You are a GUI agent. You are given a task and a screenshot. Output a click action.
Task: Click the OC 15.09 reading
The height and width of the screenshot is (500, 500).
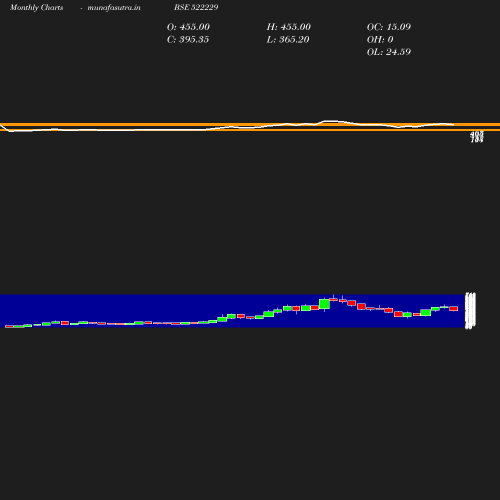point(389,27)
